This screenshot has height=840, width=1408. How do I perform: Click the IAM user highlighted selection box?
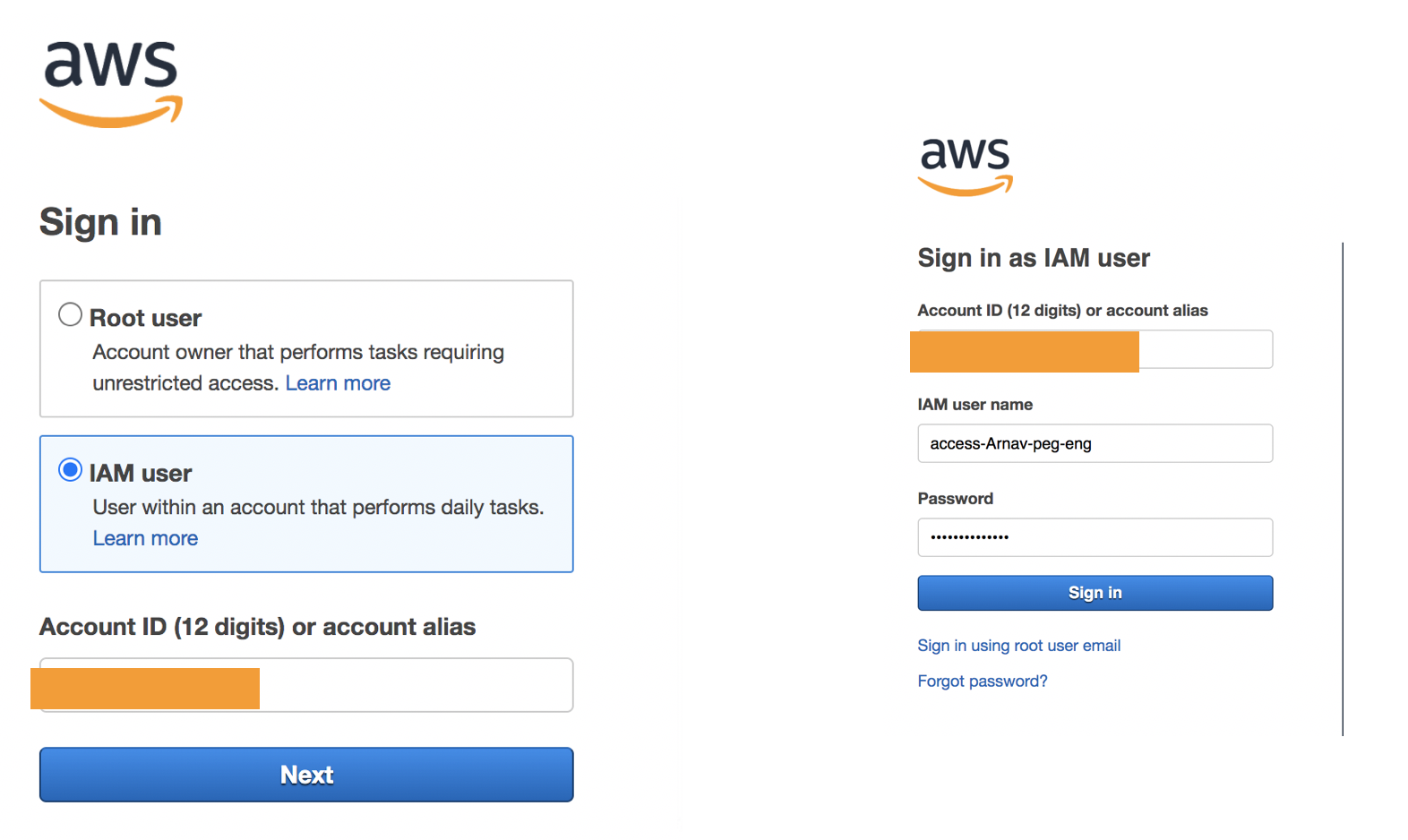coord(305,504)
